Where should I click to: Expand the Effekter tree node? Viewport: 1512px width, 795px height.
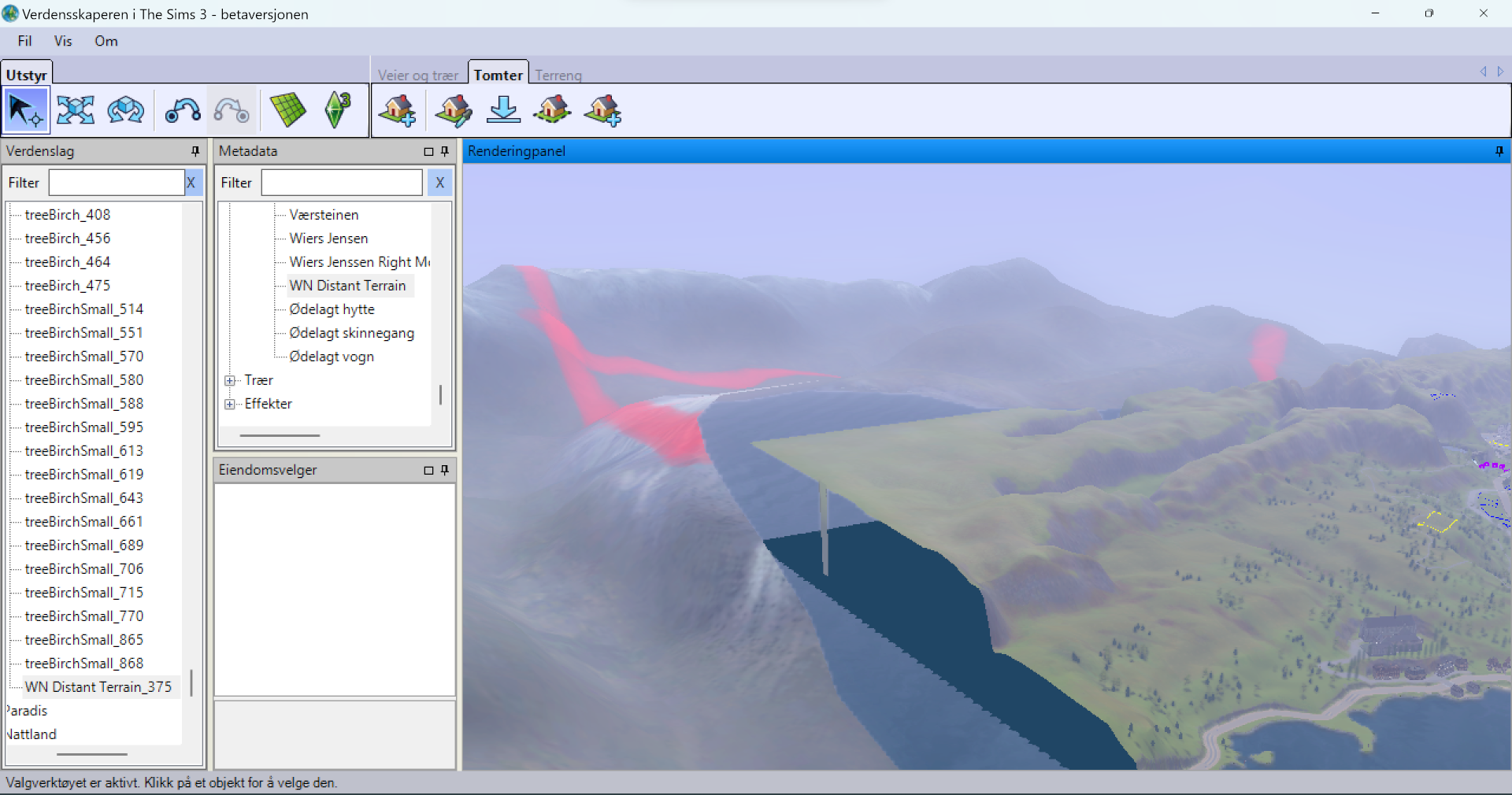(229, 404)
